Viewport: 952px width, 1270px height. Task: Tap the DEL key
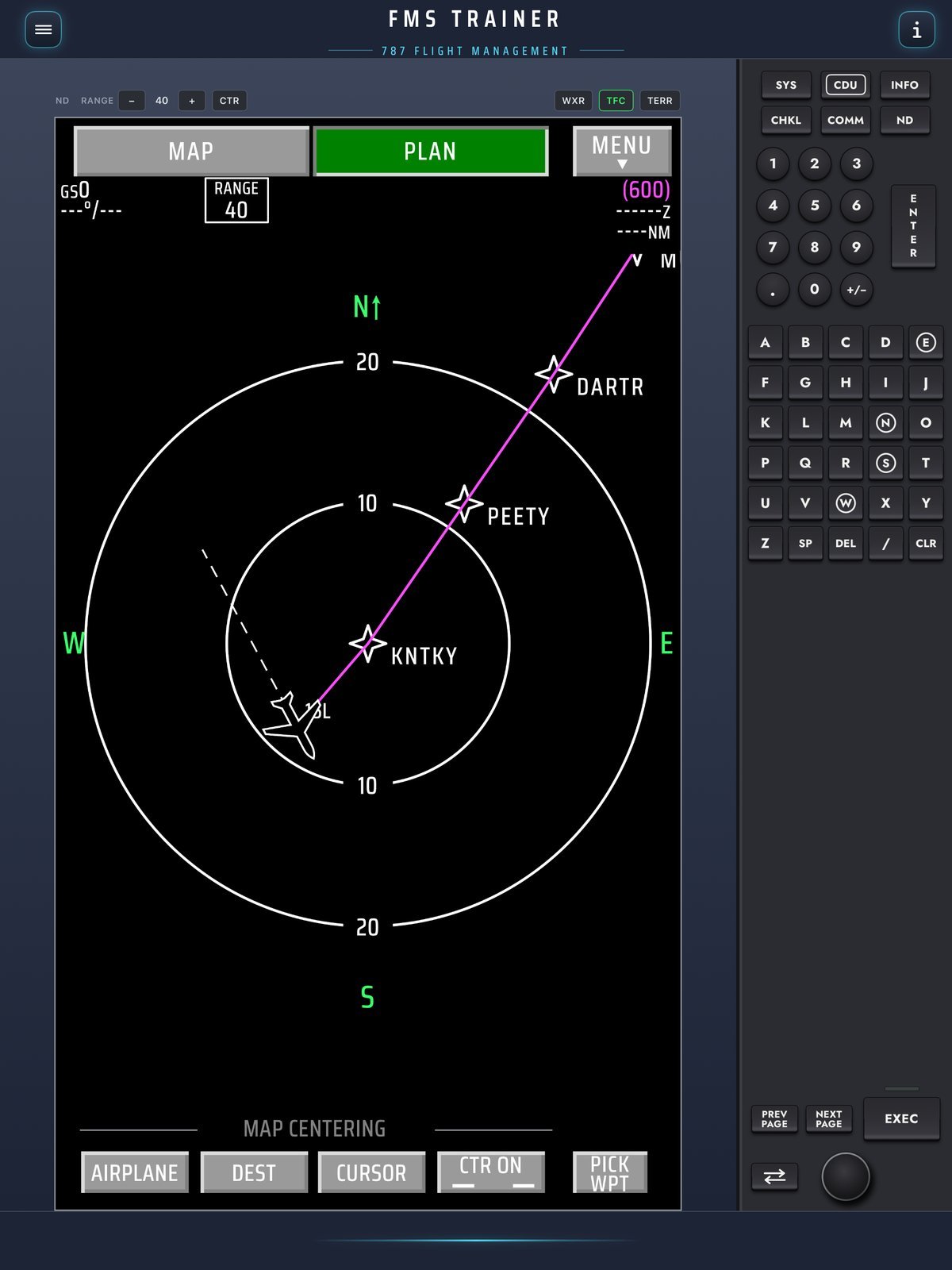846,543
